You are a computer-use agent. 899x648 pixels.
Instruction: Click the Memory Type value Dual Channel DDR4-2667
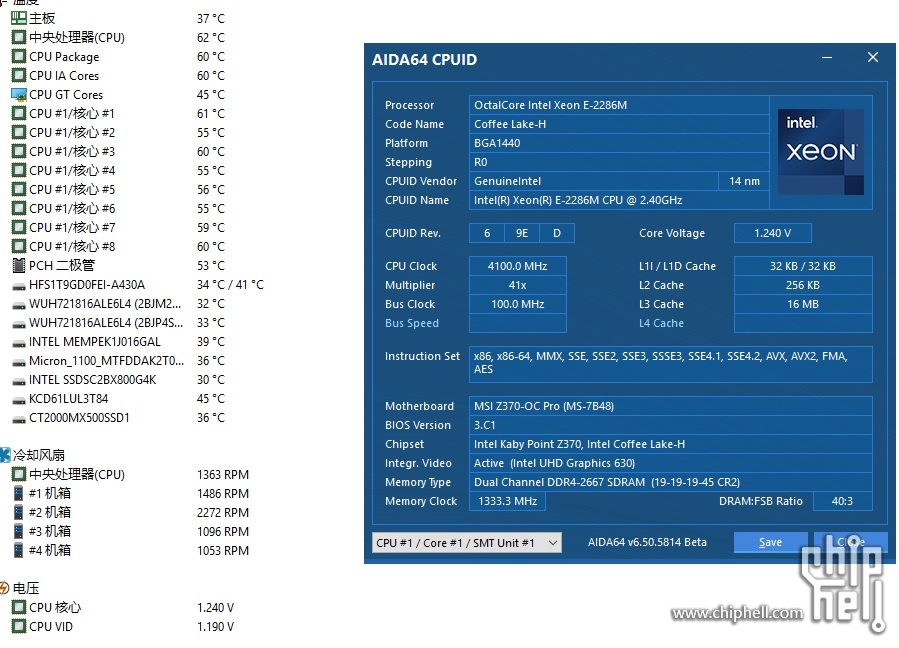[670, 482]
